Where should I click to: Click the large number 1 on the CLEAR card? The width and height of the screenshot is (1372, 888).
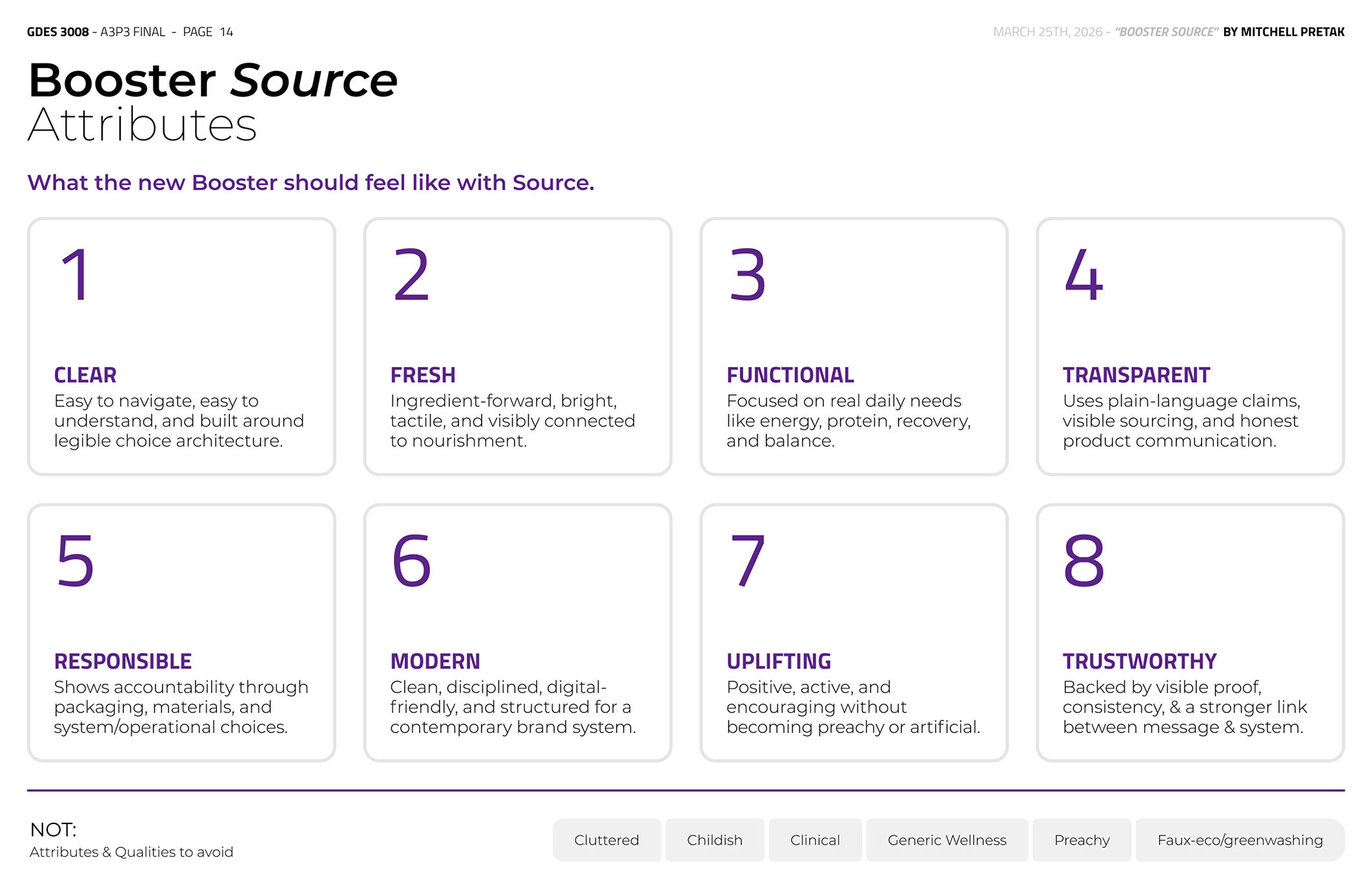[x=76, y=275]
